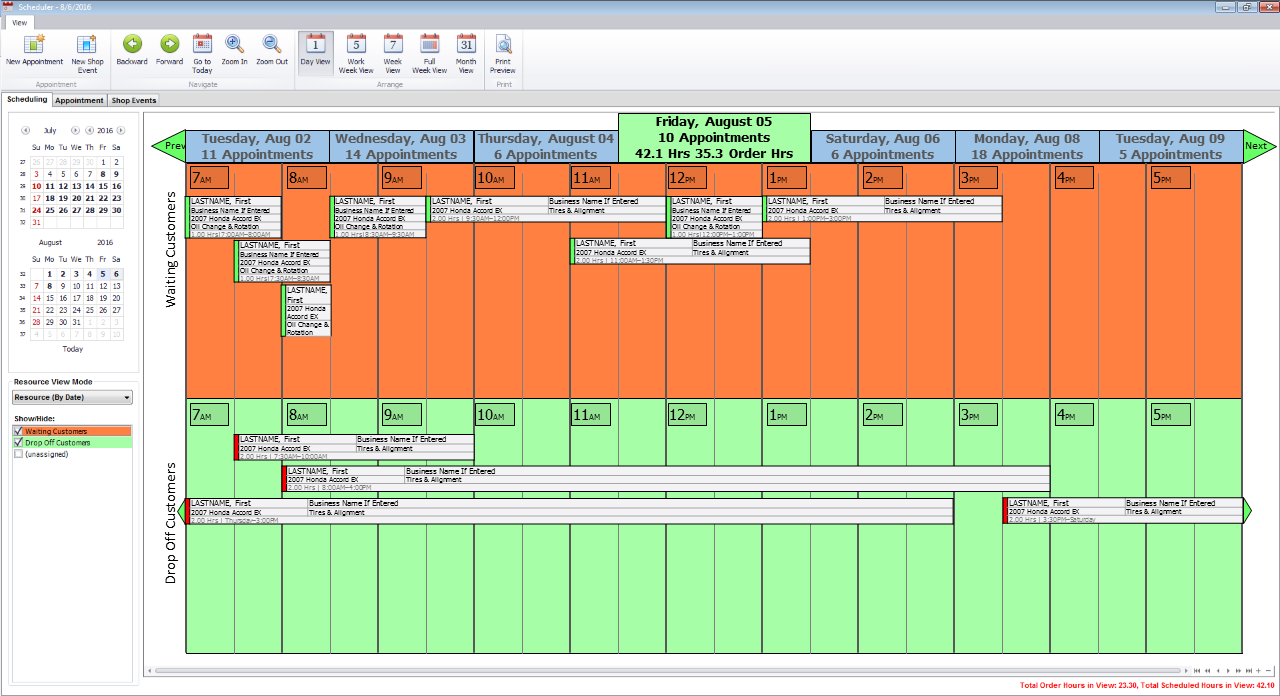This screenshot has width=1280, height=696.
Task: Click the green Next arrow
Action: click(x=1259, y=146)
